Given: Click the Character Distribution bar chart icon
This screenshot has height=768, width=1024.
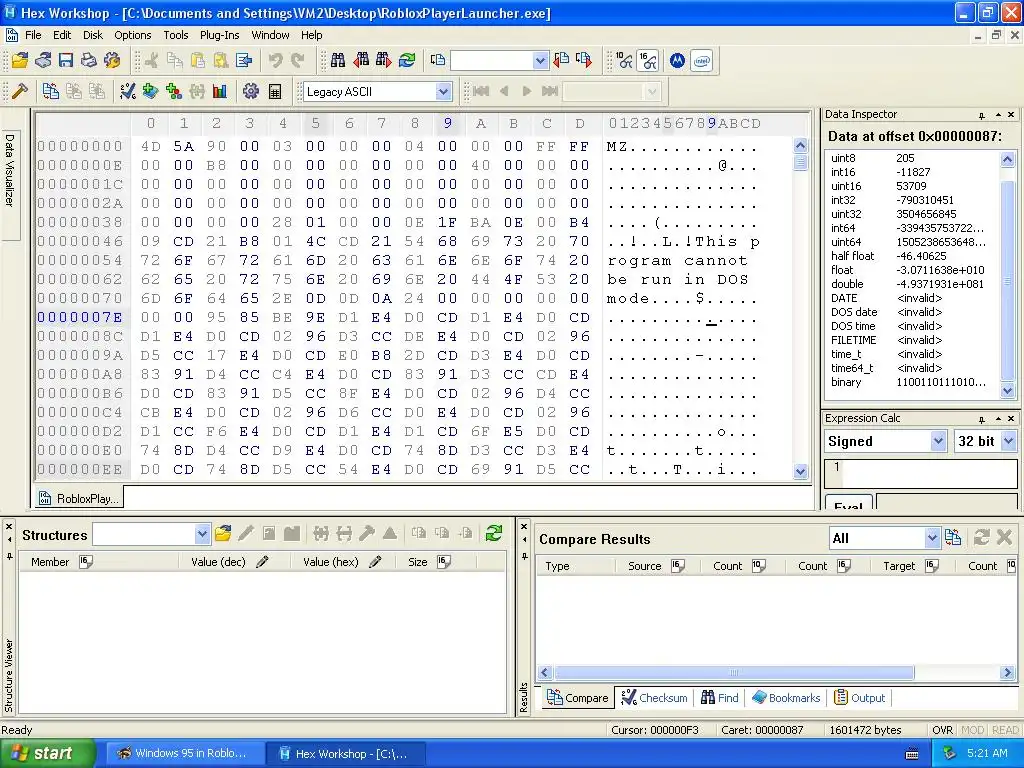Looking at the screenshot, I should [x=220, y=91].
